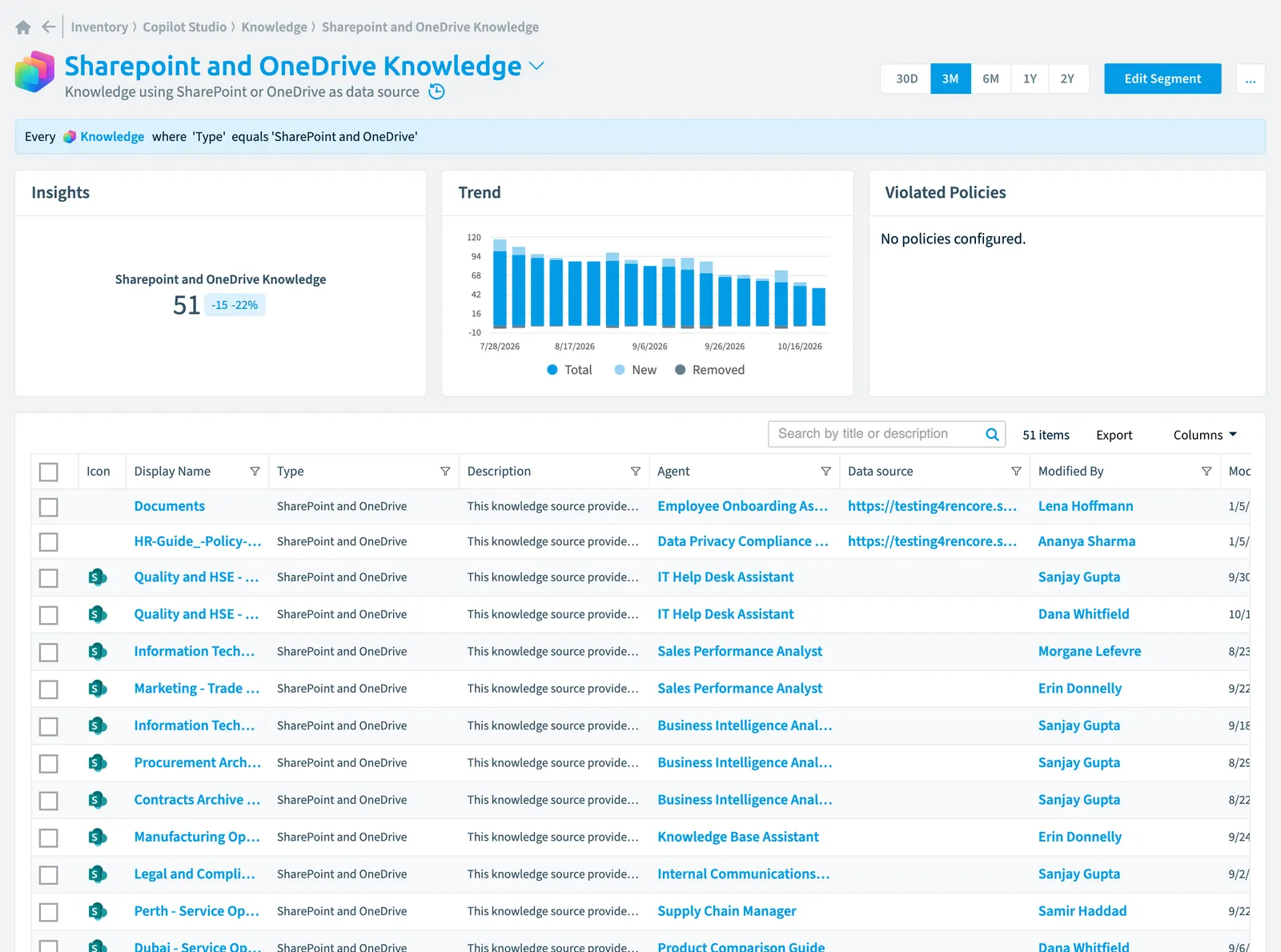Select the 2Y time range
1281x952 pixels.
click(x=1068, y=78)
